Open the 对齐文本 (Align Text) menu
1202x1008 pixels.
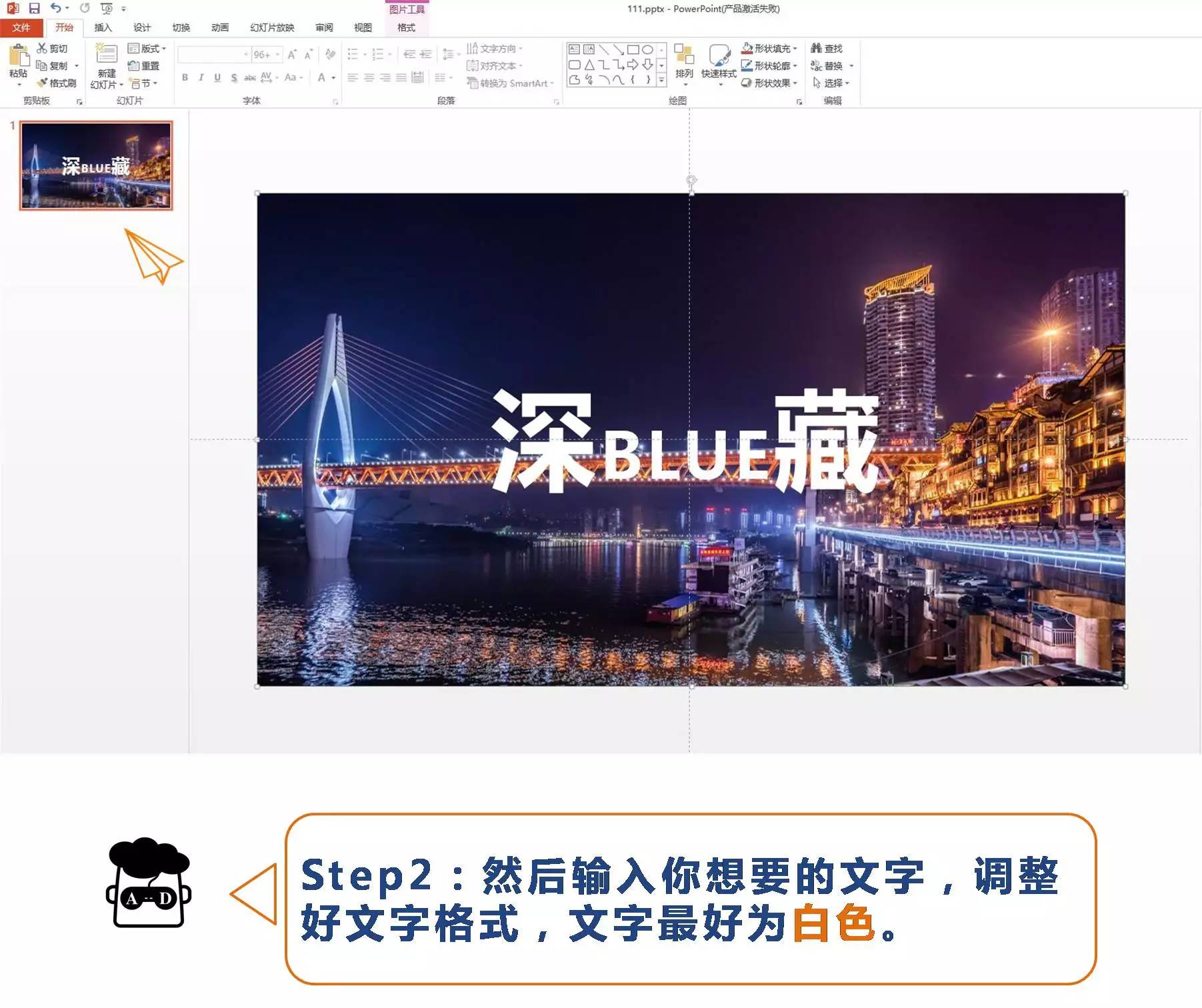(495, 65)
